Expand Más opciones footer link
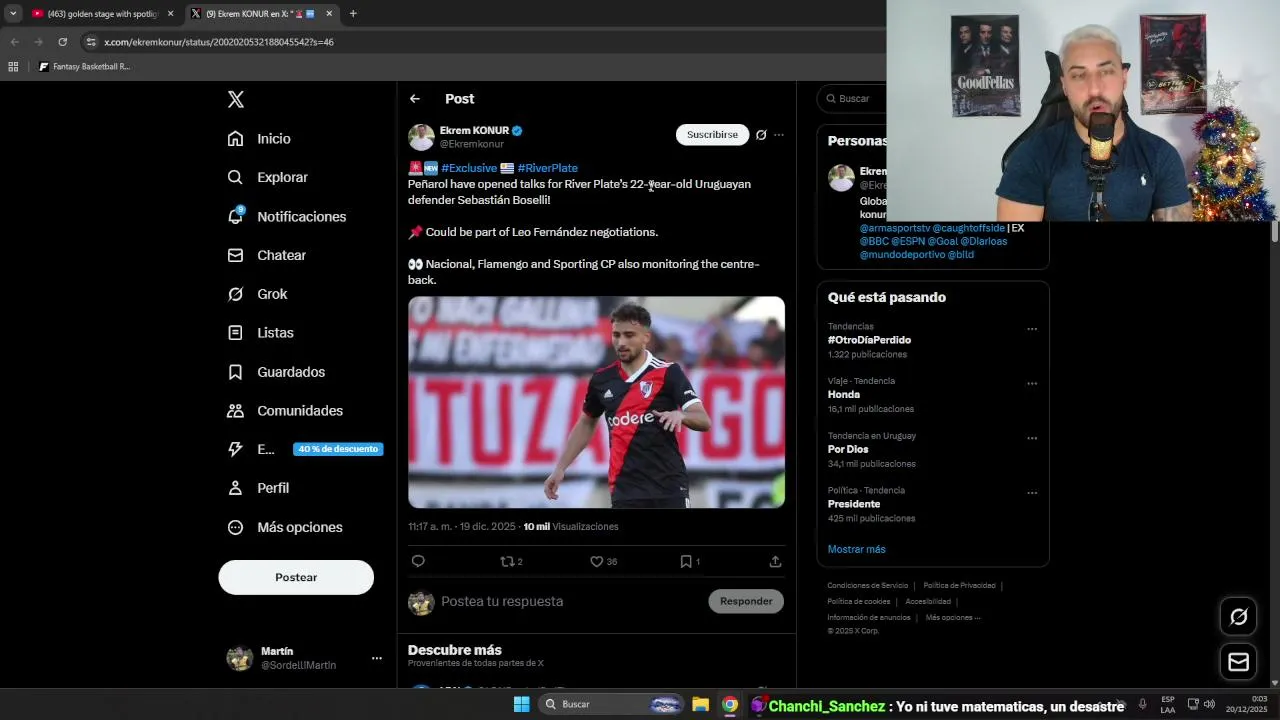 (953, 618)
